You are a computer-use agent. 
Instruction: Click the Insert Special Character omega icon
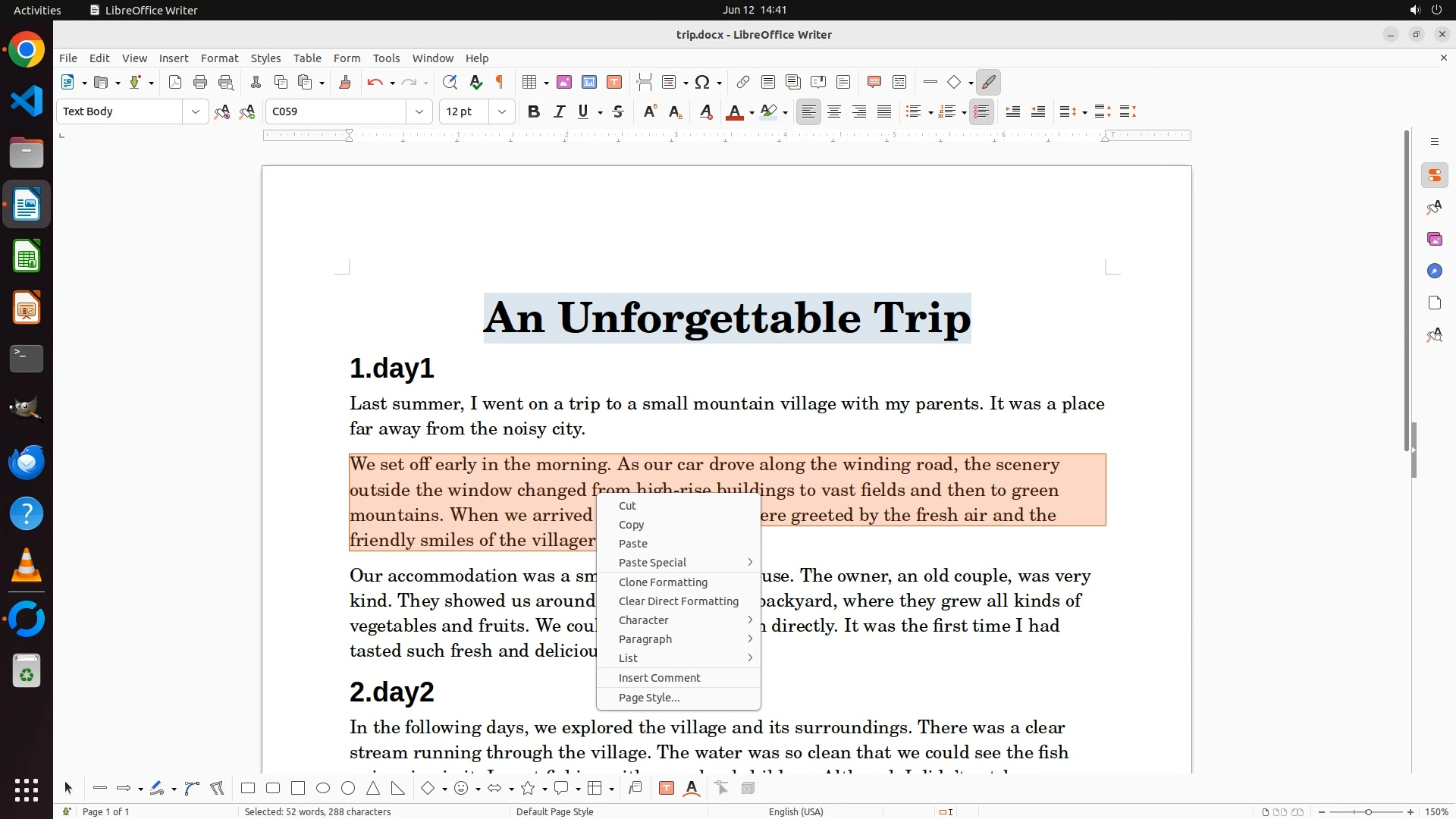pos(702,83)
